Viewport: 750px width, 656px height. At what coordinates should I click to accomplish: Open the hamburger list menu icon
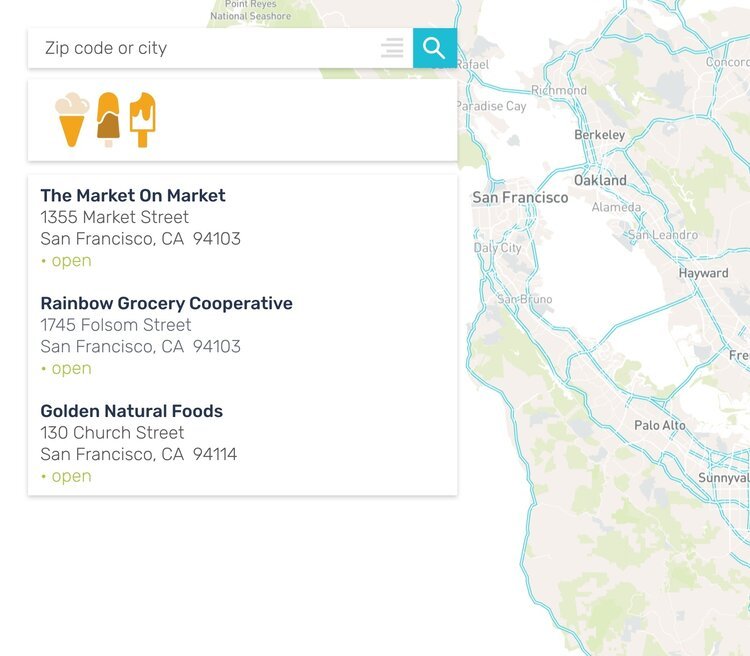point(392,48)
